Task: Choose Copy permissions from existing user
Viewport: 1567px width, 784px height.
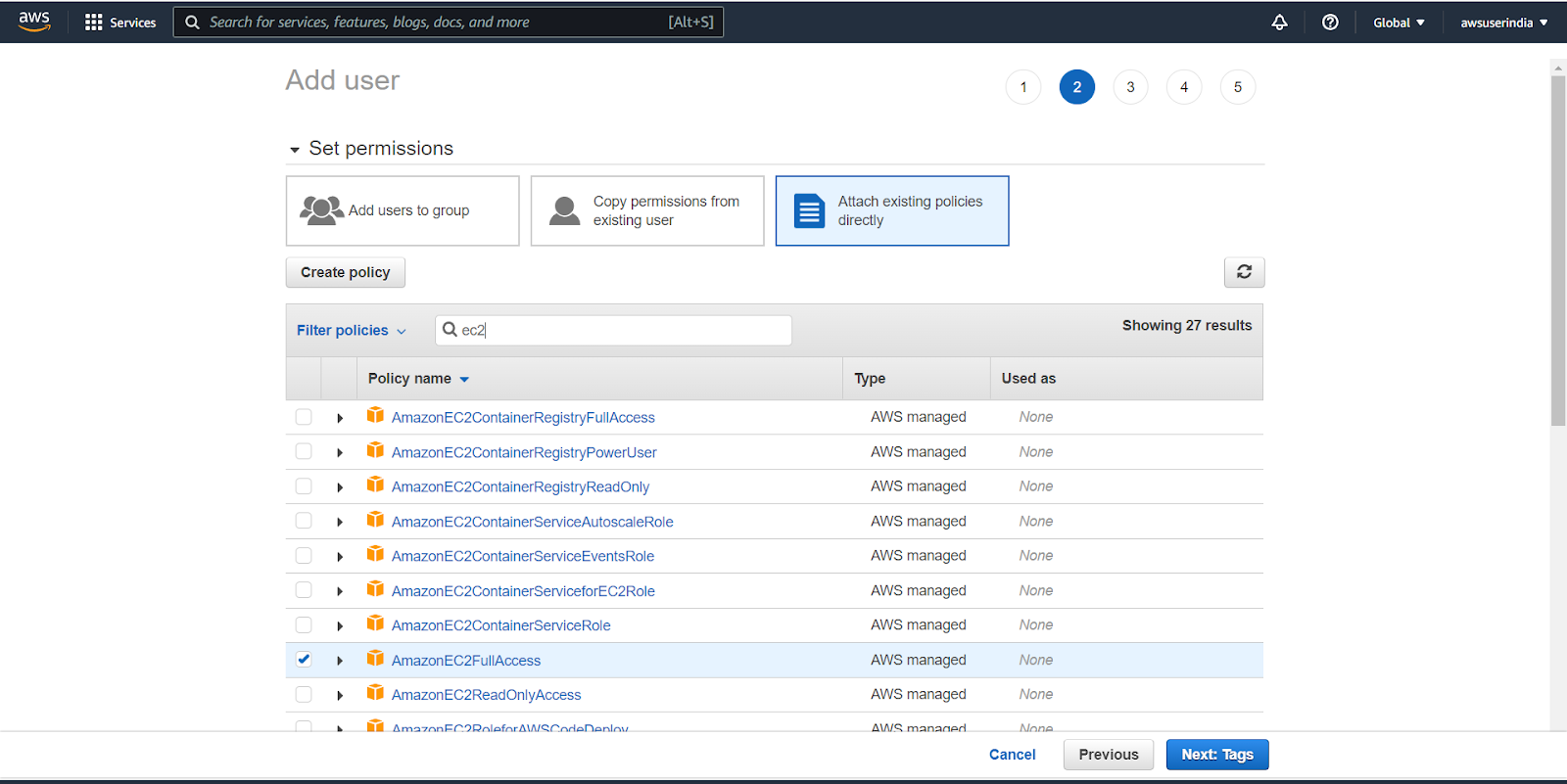Action: coord(647,210)
